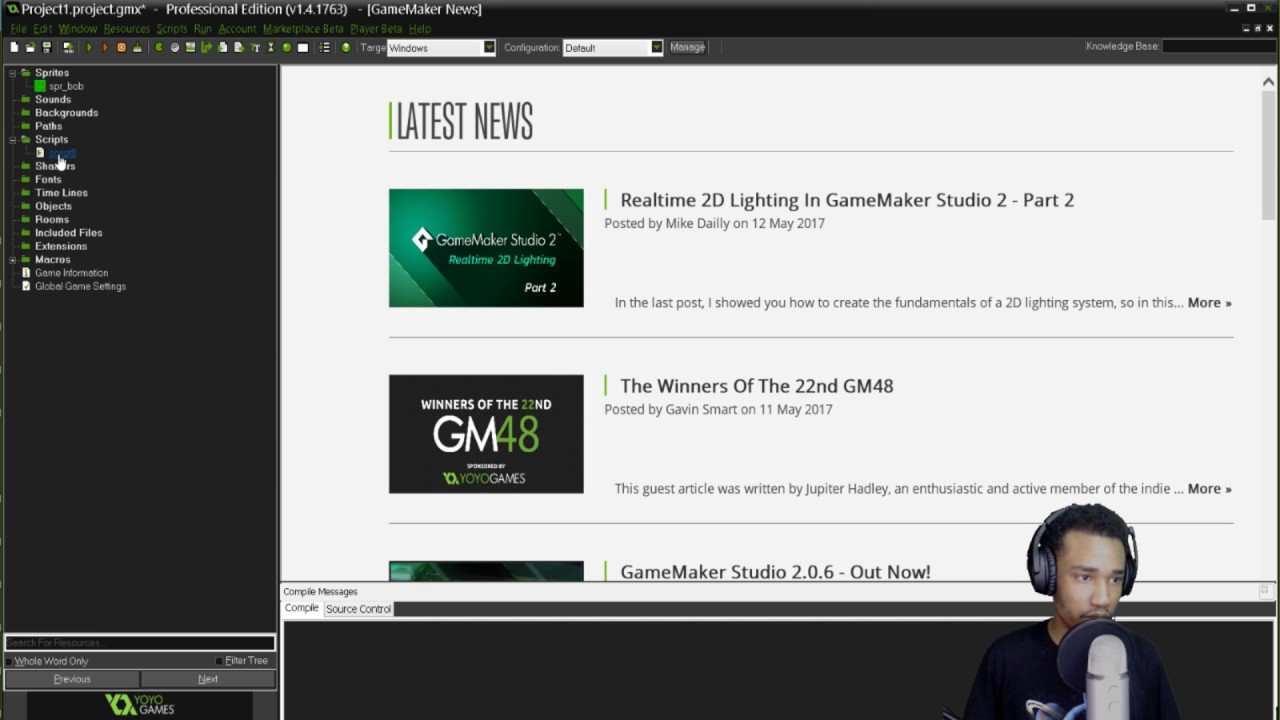Open the Configuration dropdown

pos(657,47)
